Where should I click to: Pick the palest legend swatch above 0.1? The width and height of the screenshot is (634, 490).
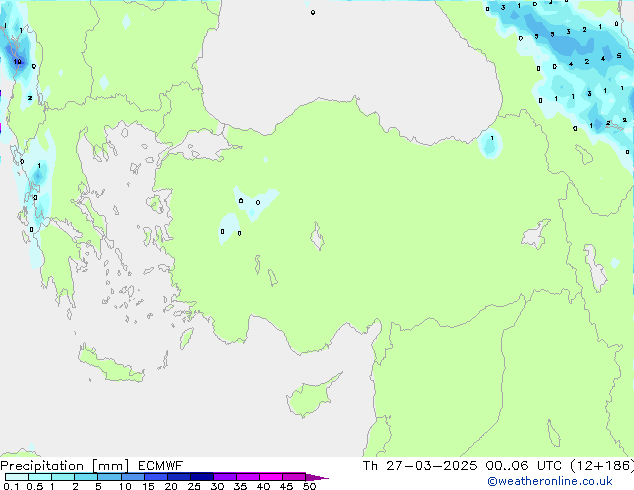[x=17, y=477]
